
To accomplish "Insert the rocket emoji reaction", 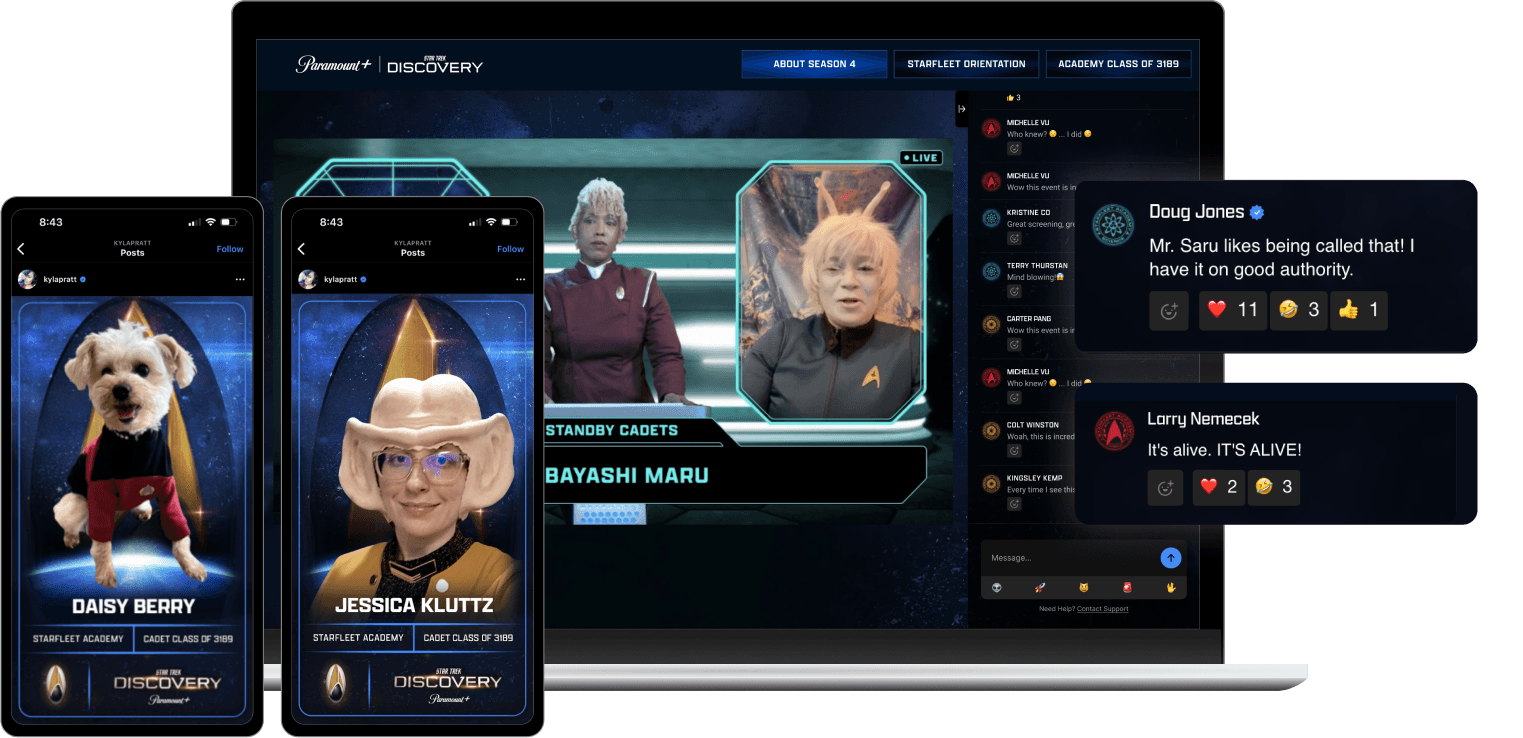I will click(1040, 588).
